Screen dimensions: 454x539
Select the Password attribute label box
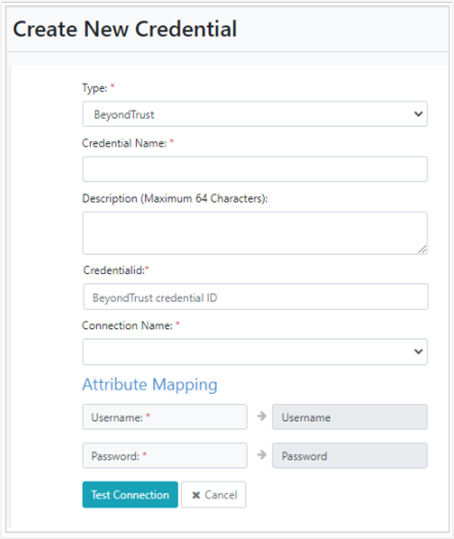pyautogui.click(x=165, y=456)
